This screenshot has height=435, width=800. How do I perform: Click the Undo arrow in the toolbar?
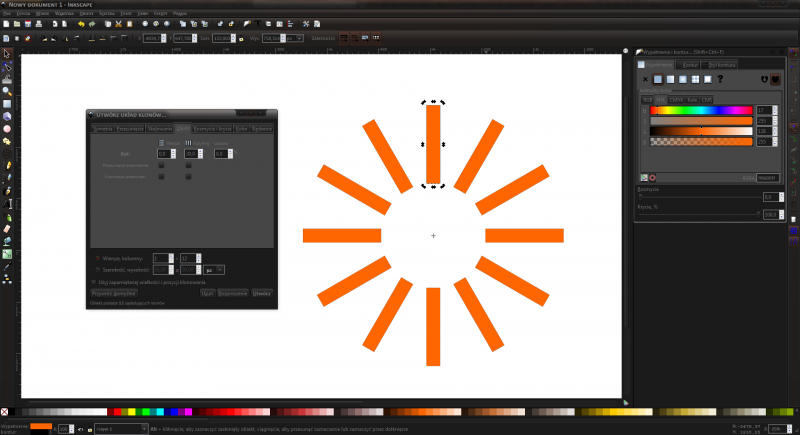tap(81, 23)
